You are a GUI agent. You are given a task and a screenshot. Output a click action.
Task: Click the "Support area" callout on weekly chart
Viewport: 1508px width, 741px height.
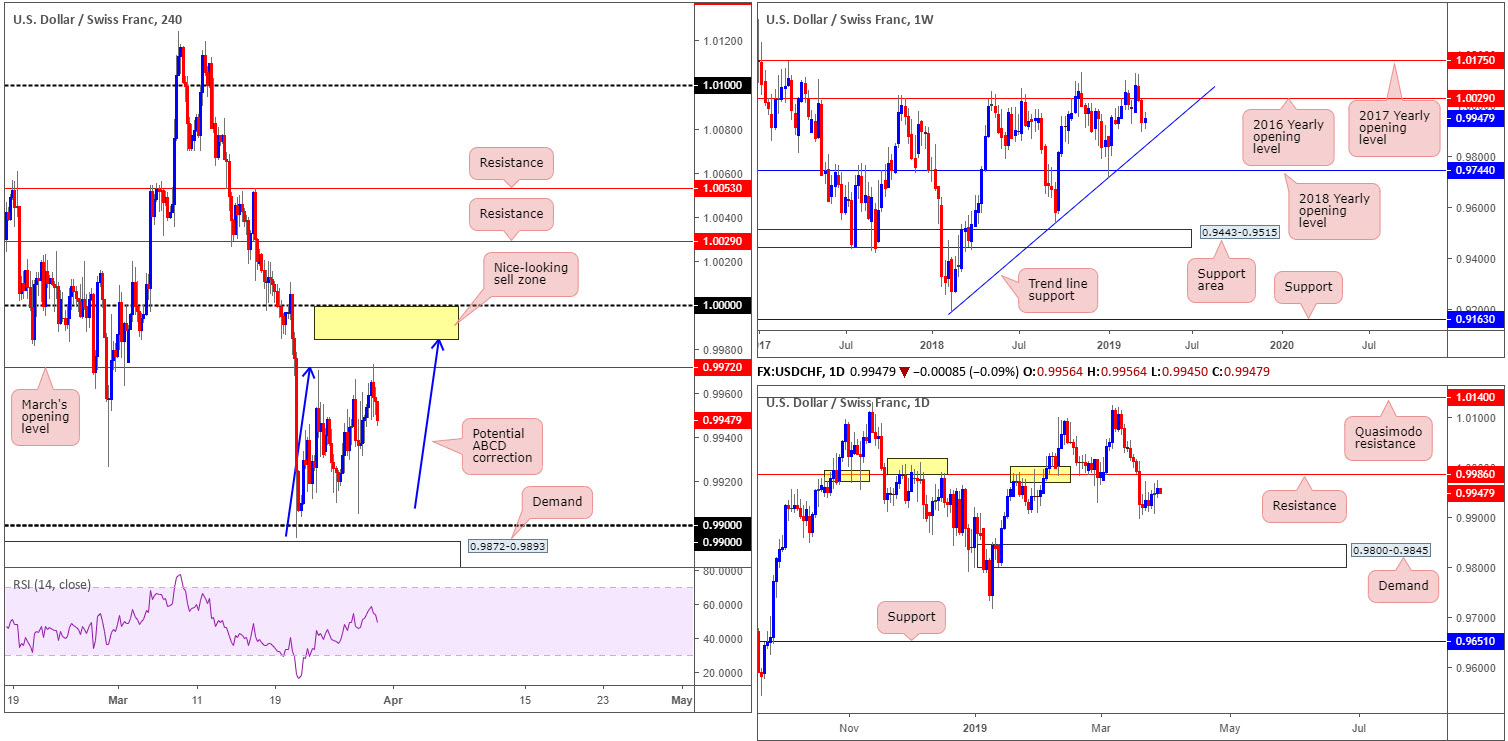click(1220, 280)
